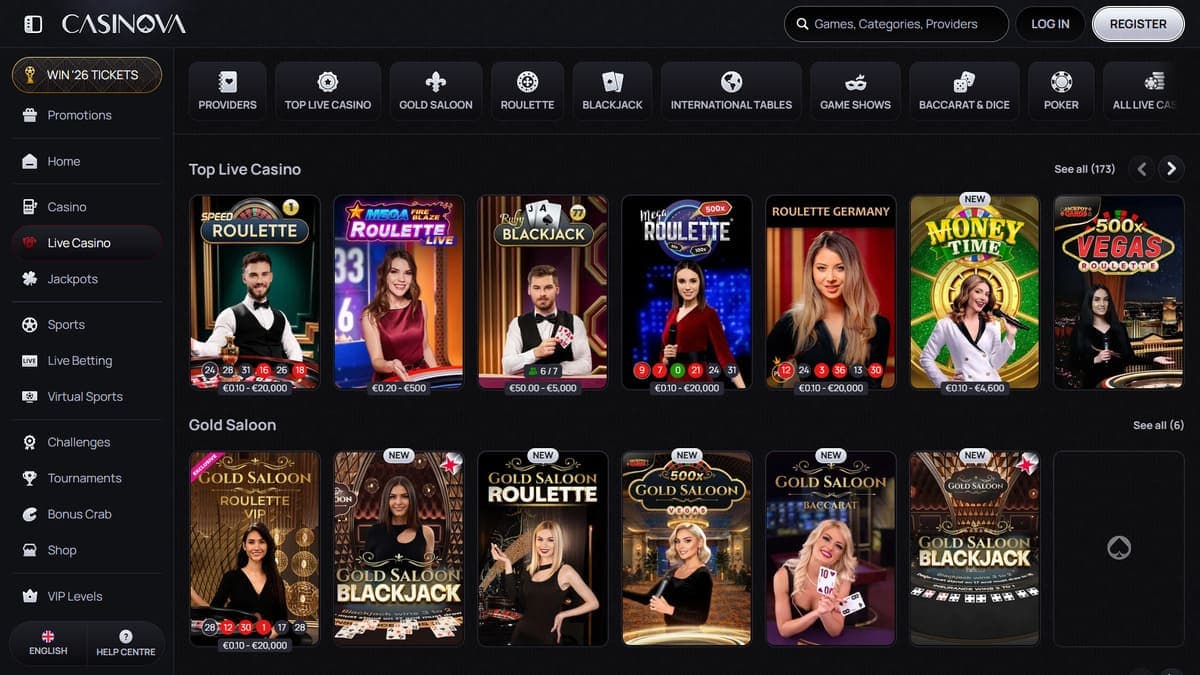Open 500x Gold Saloon Vegas game
Image resolution: width=1200 pixels, height=675 pixels.
click(x=687, y=548)
